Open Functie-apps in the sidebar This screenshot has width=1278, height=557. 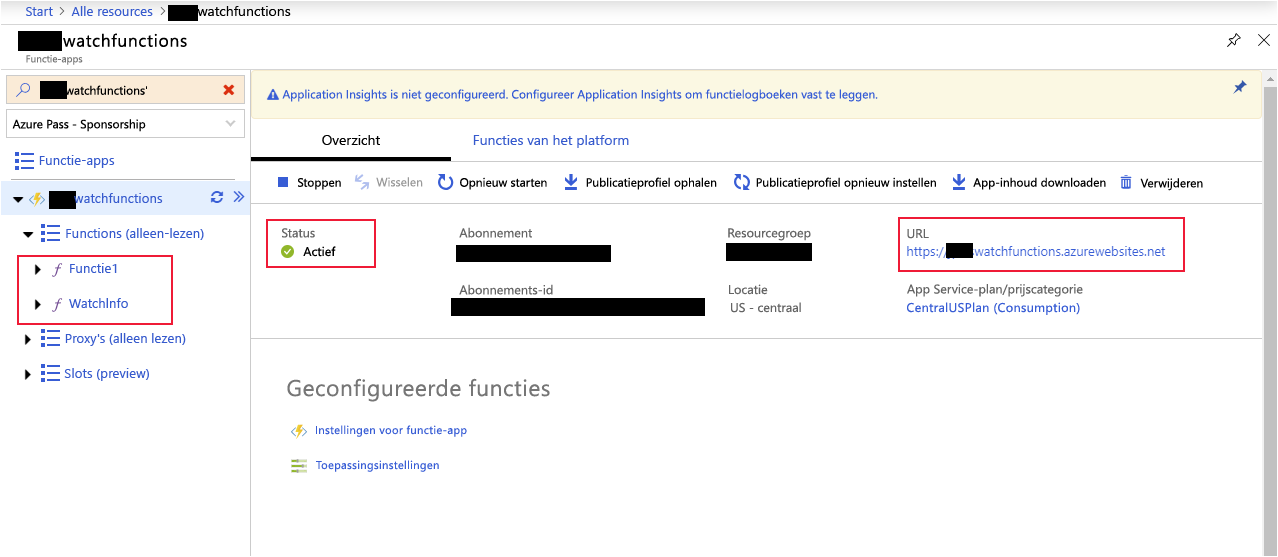click(76, 160)
